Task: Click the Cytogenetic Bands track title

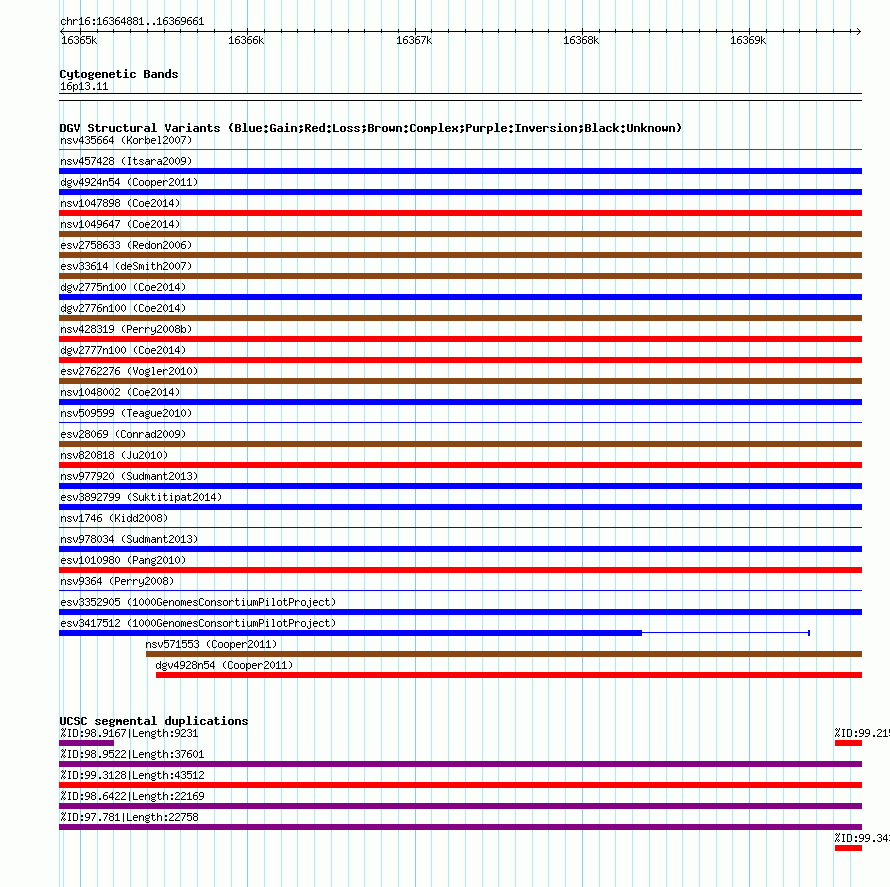Action: [119, 74]
